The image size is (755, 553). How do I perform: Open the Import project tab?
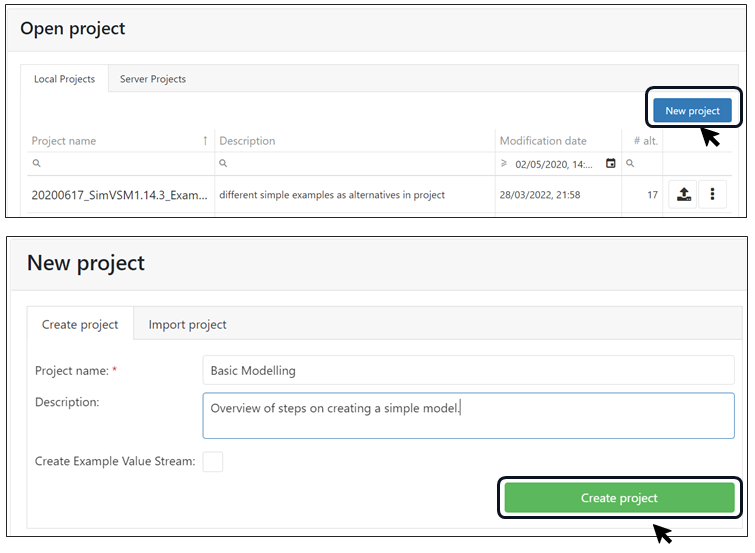(187, 324)
